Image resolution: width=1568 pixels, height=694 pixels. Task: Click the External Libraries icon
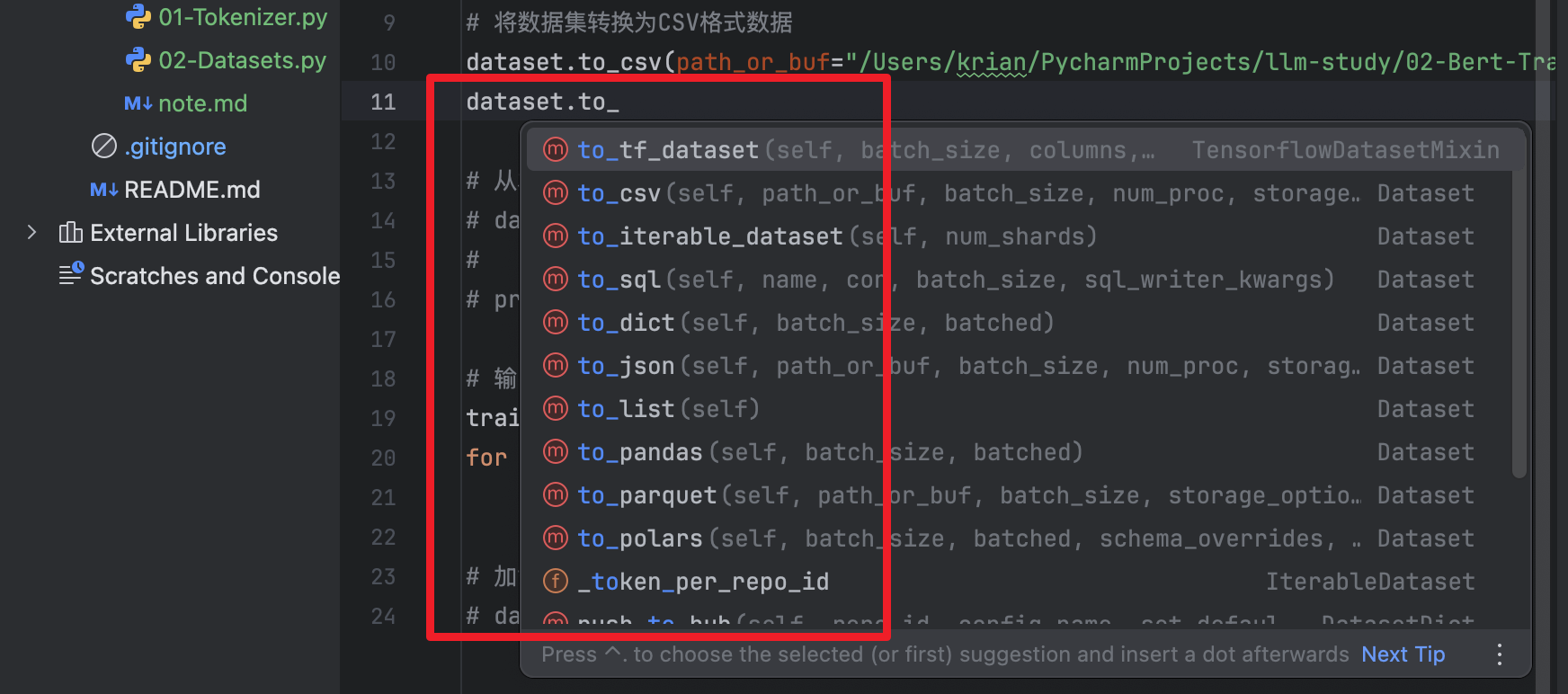click(x=70, y=233)
